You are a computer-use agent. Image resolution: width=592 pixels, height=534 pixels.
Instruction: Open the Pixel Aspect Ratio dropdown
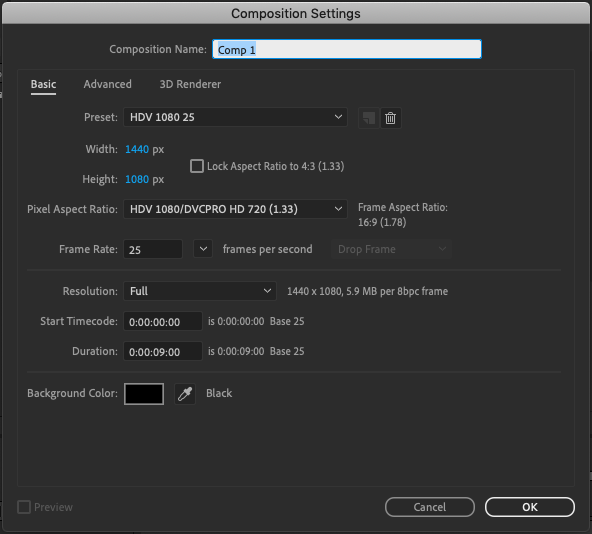(235, 209)
